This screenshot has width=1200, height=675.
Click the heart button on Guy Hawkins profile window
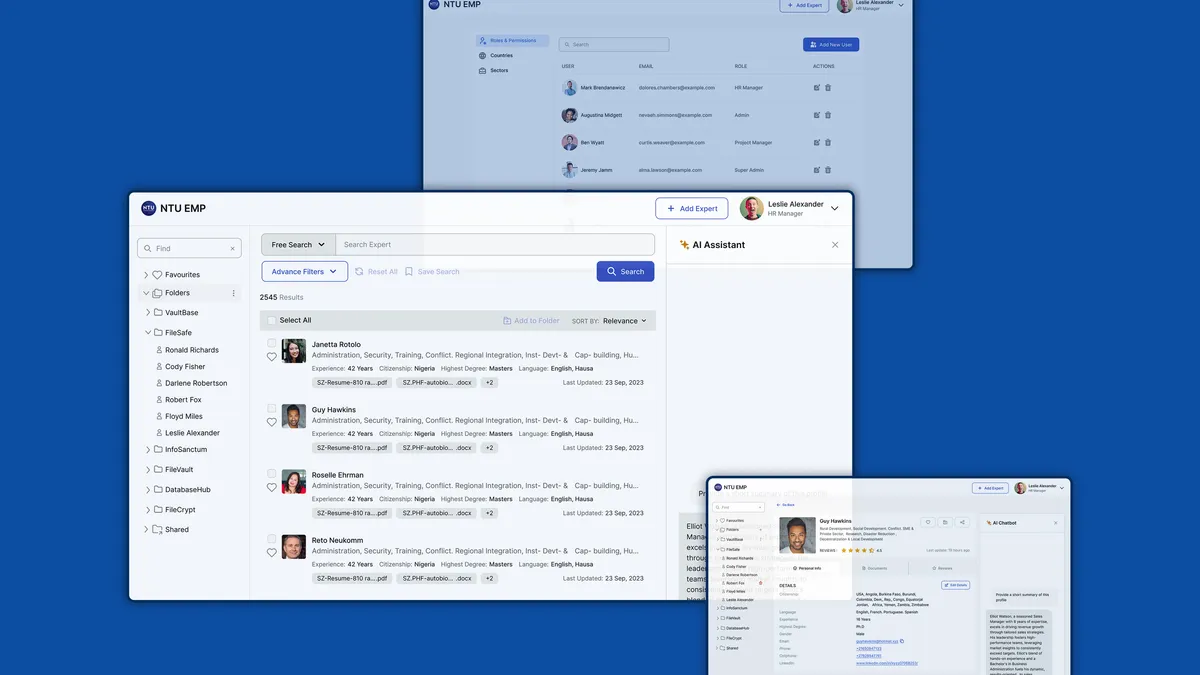(x=928, y=522)
